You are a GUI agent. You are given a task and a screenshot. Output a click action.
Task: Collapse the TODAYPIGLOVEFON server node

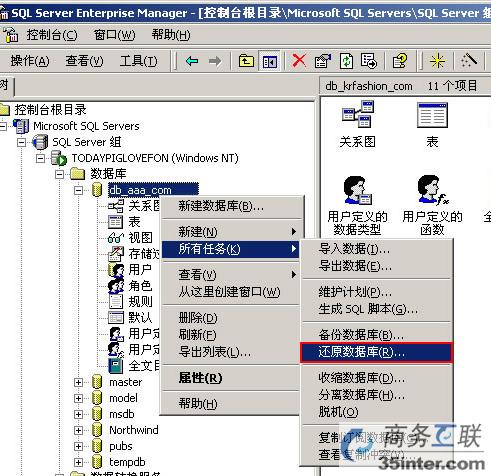pyautogui.click(x=40, y=158)
